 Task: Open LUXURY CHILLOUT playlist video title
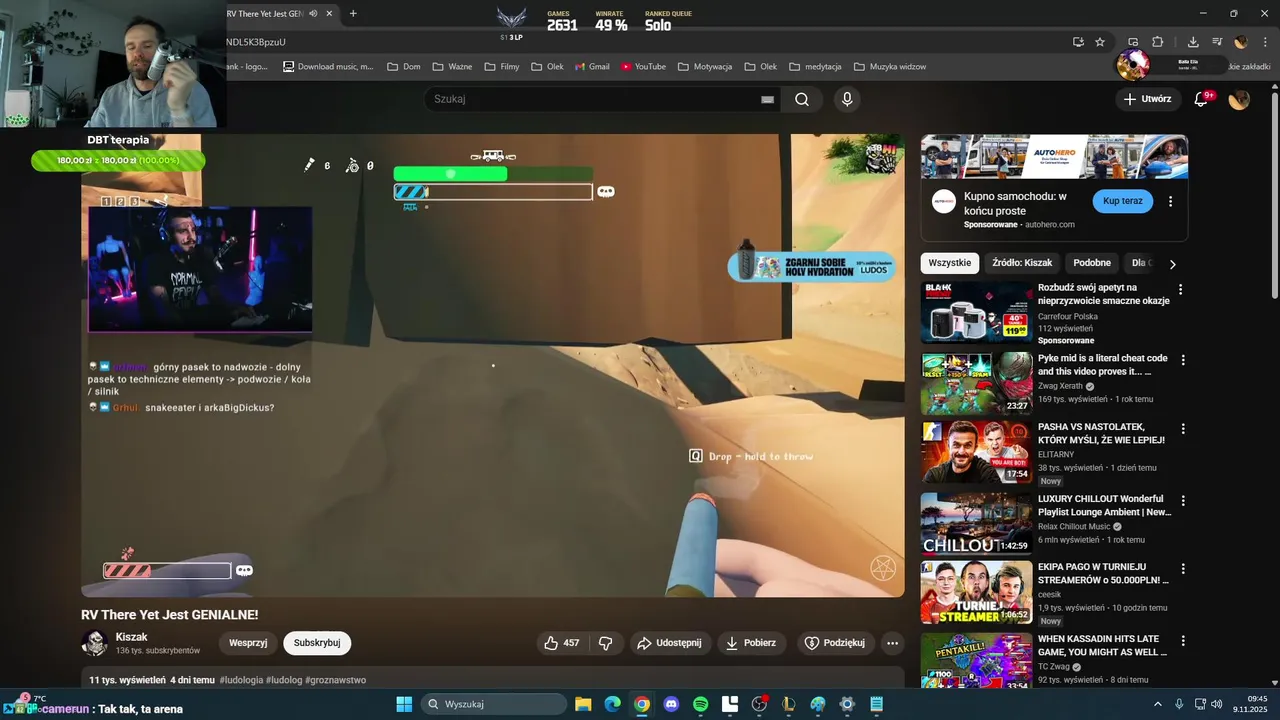coord(1104,505)
